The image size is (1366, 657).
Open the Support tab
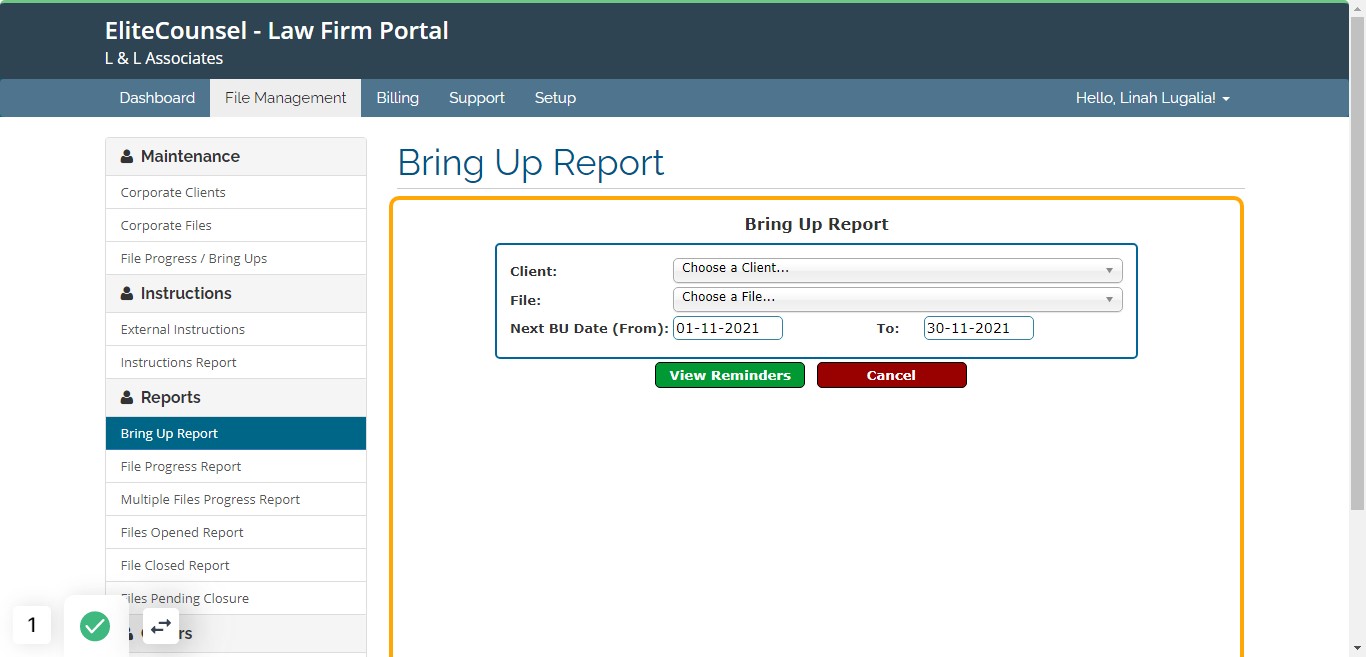[x=476, y=98]
